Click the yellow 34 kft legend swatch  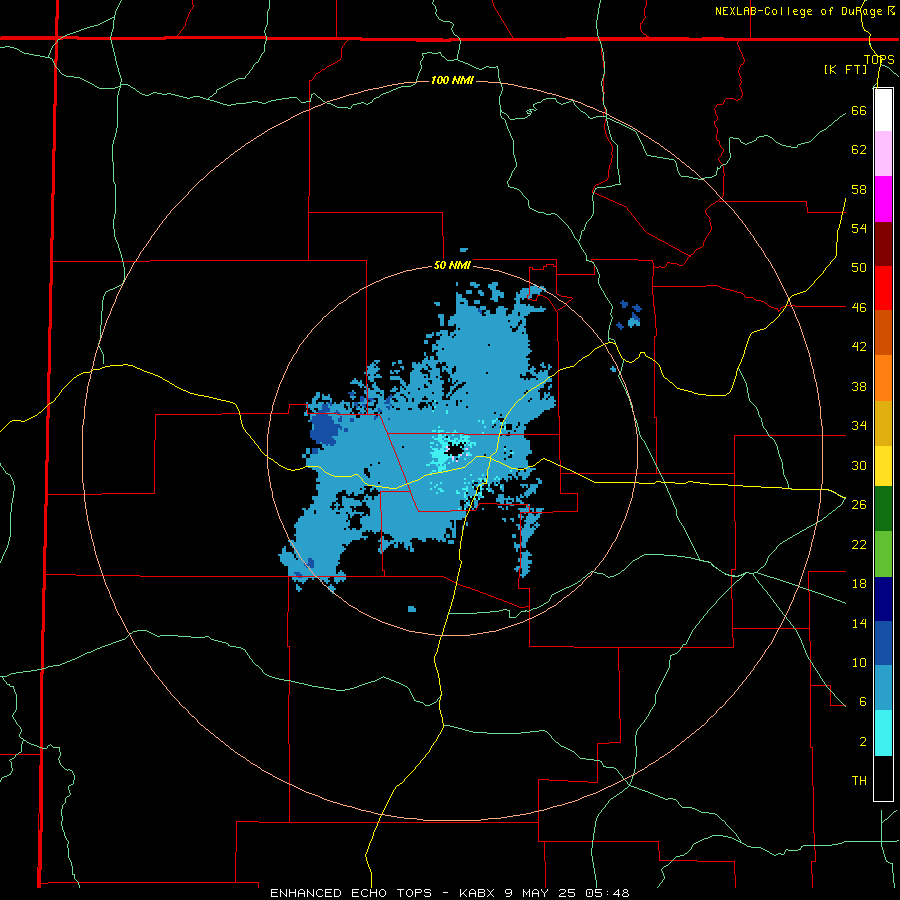883,466
